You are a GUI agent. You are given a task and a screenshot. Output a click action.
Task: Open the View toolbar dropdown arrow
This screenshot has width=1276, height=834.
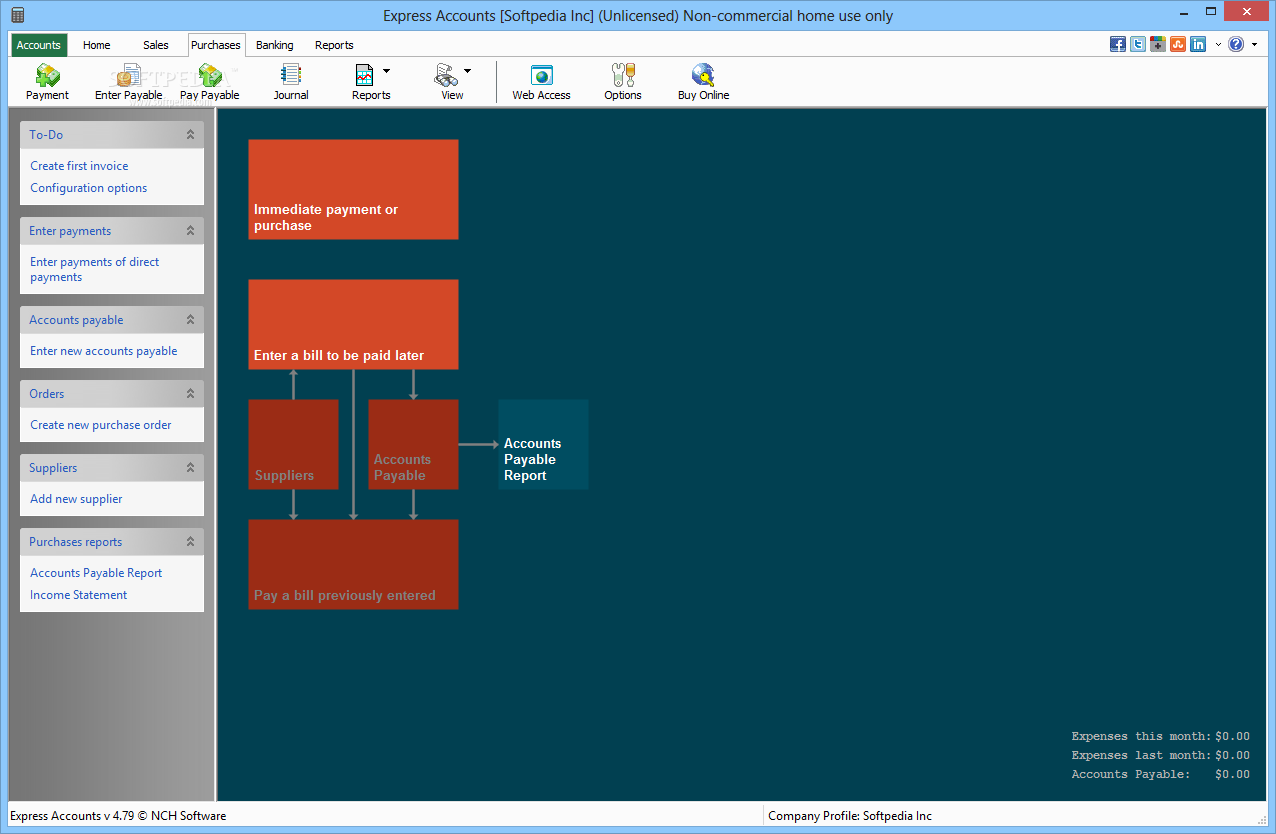(x=468, y=71)
